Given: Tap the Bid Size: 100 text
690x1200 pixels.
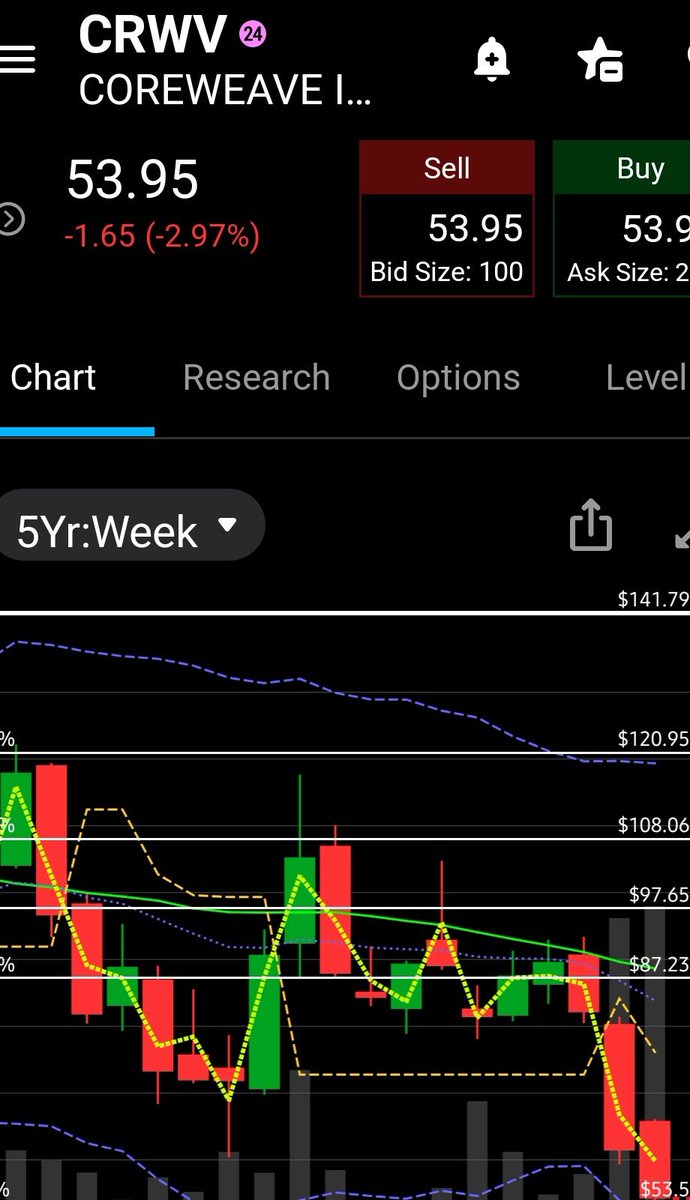Looking at the screenshot, I should [447, 271].
